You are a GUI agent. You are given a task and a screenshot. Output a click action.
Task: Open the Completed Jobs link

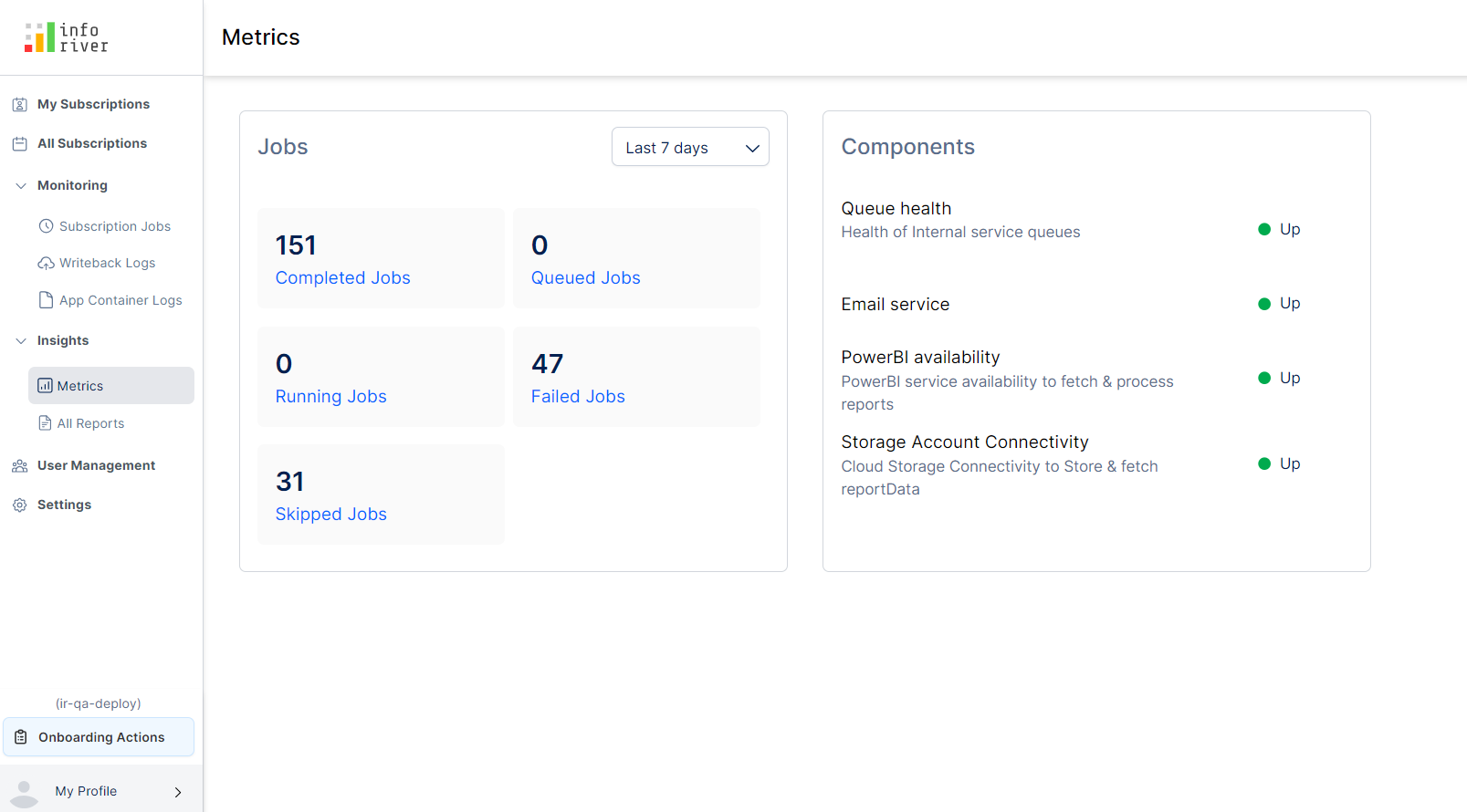pos(342,278)
